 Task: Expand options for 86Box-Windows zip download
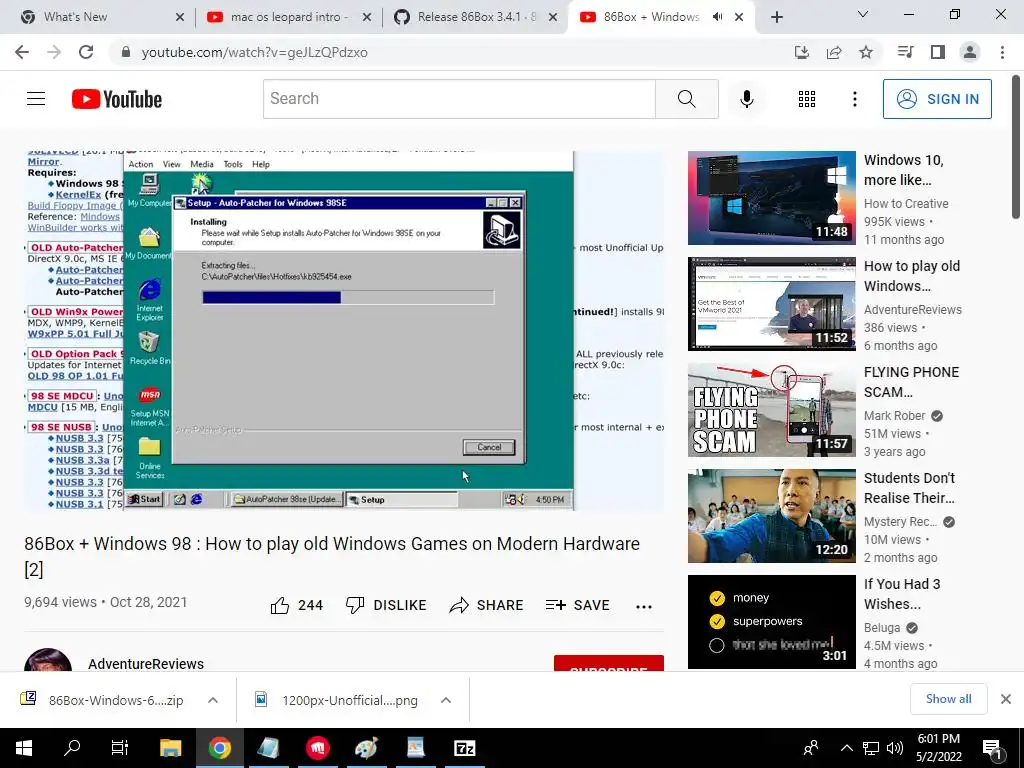click(x=213, y=700)
